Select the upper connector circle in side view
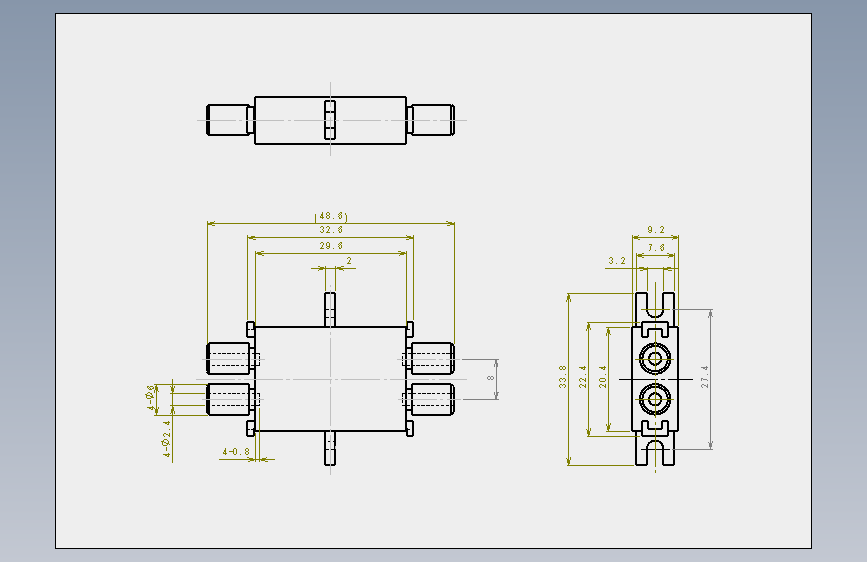The width and height of the screenshot is (867, 562). click(655, 358)
